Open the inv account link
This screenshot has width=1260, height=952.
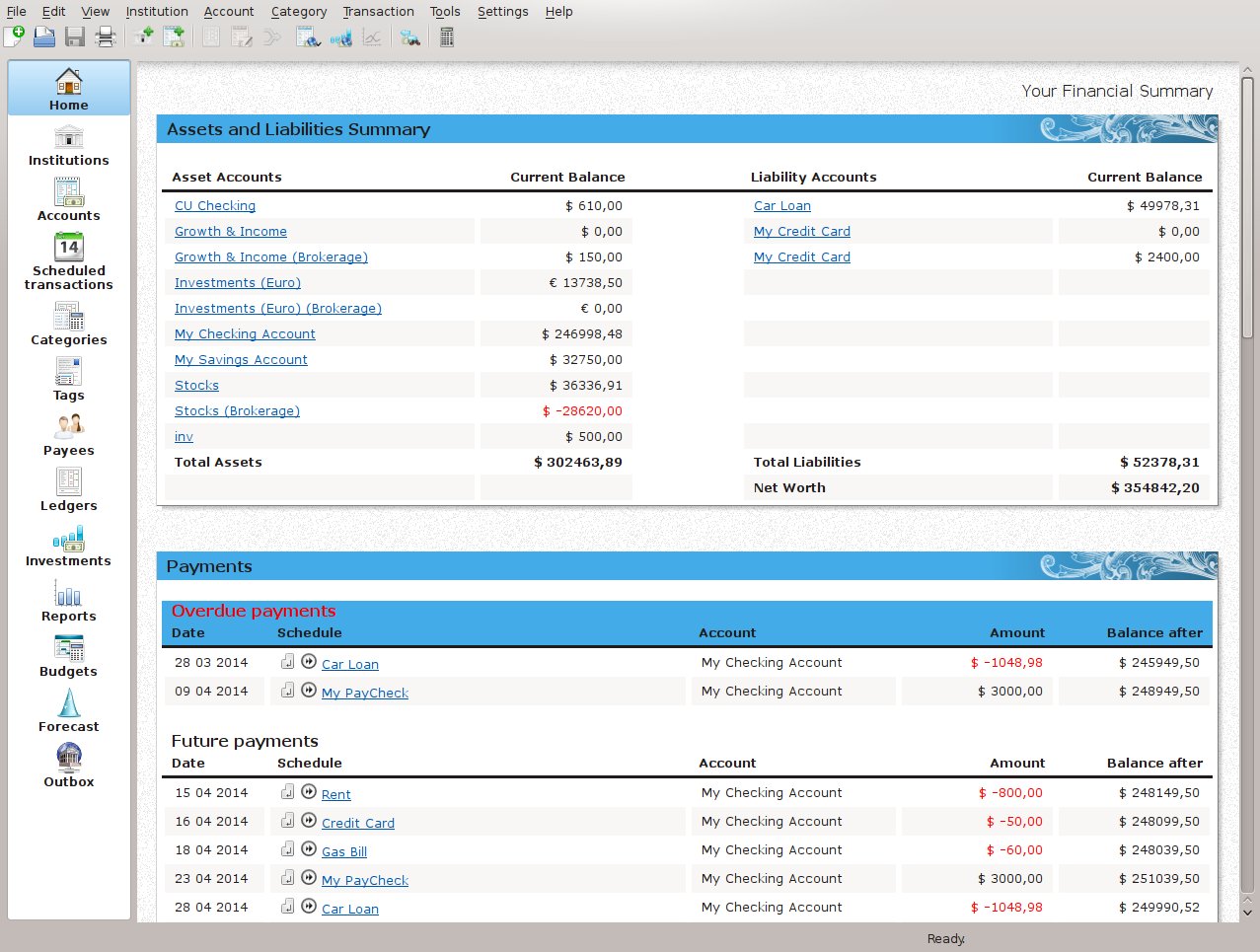click(x=184, y=437)
